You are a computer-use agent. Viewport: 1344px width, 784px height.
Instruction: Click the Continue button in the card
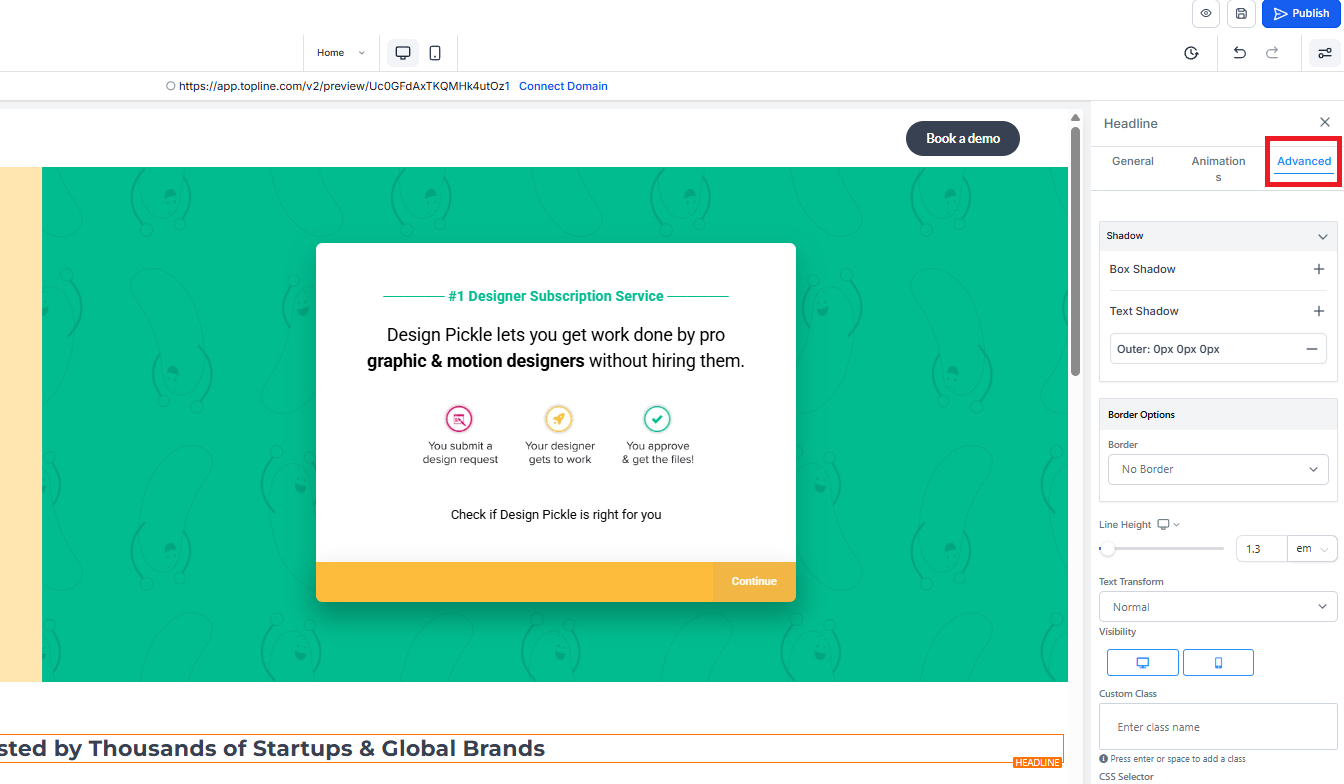pyautogui.click(x=754, y=582)
